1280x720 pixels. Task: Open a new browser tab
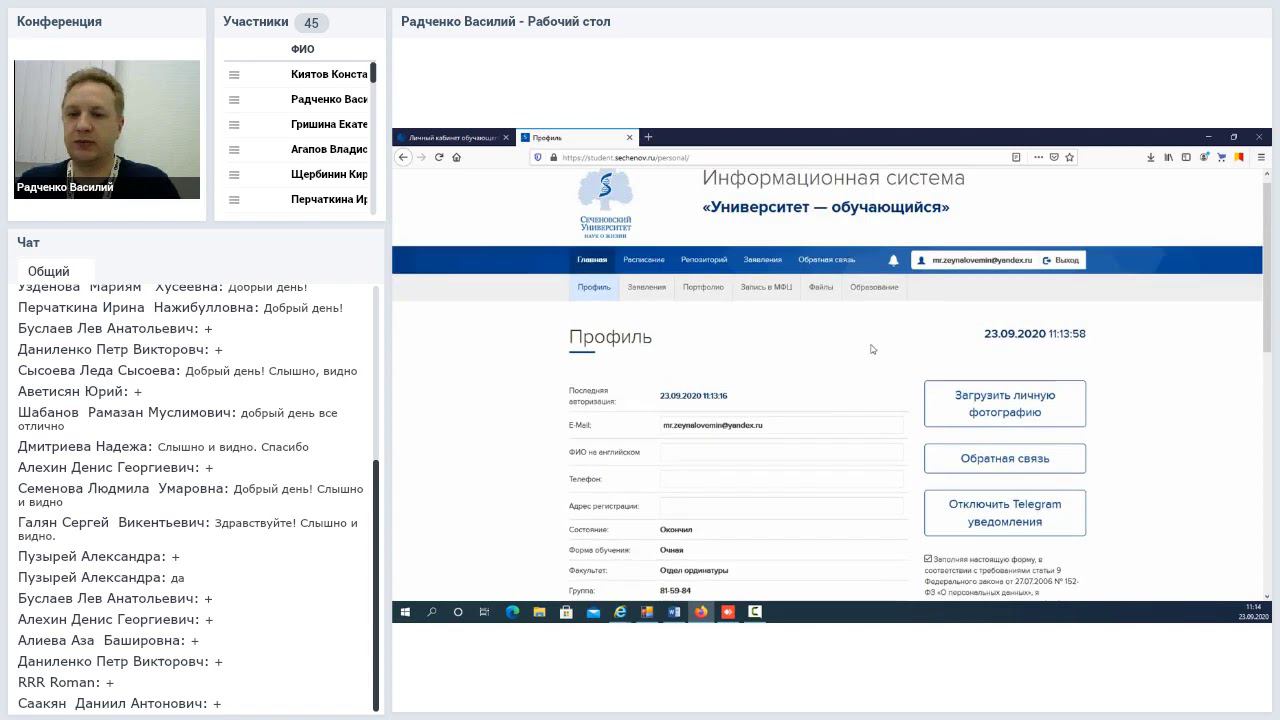[648, 137]
